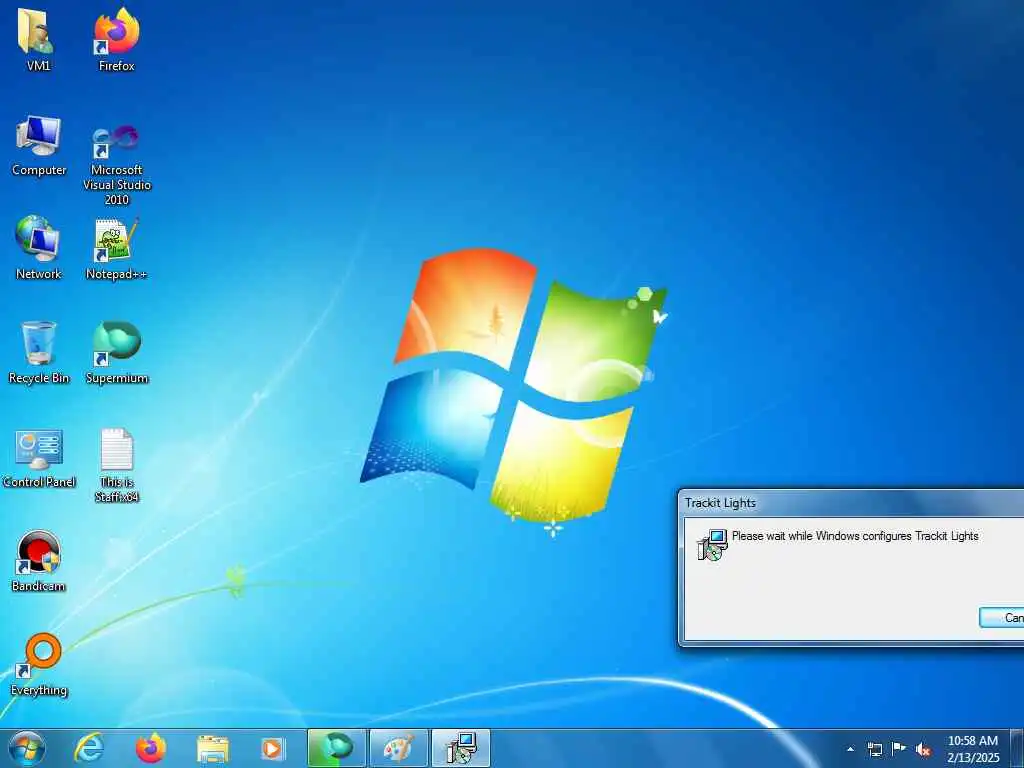
Task: Select the Bandicam desktop shortcut
Action: click(39, 562)
